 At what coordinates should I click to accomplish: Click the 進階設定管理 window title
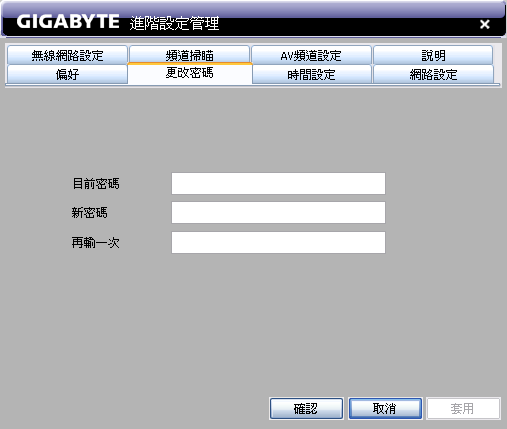click(x=174, y=23)
